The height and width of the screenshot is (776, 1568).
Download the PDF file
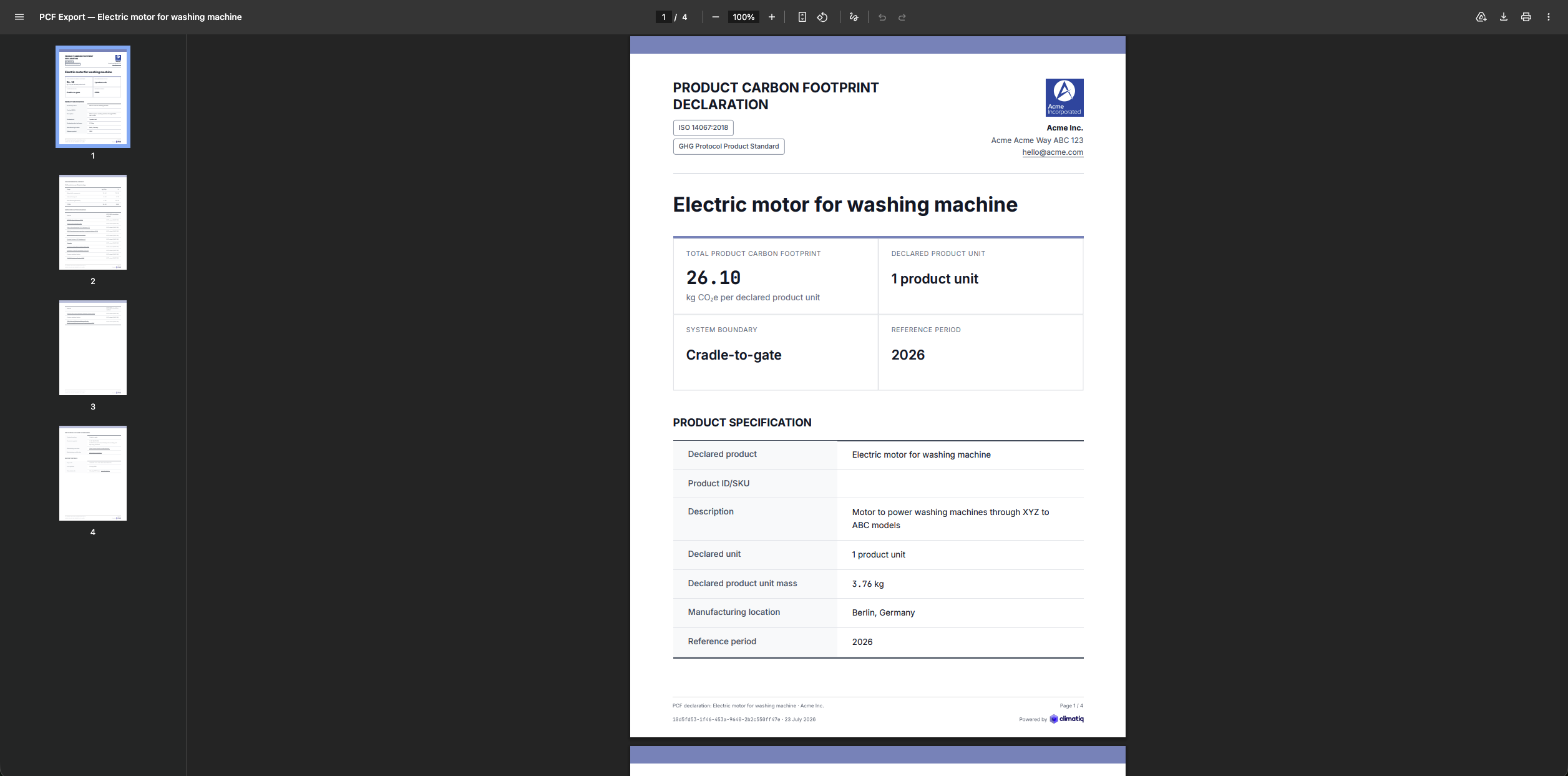pyautogui.click(x=1504, y=17)
